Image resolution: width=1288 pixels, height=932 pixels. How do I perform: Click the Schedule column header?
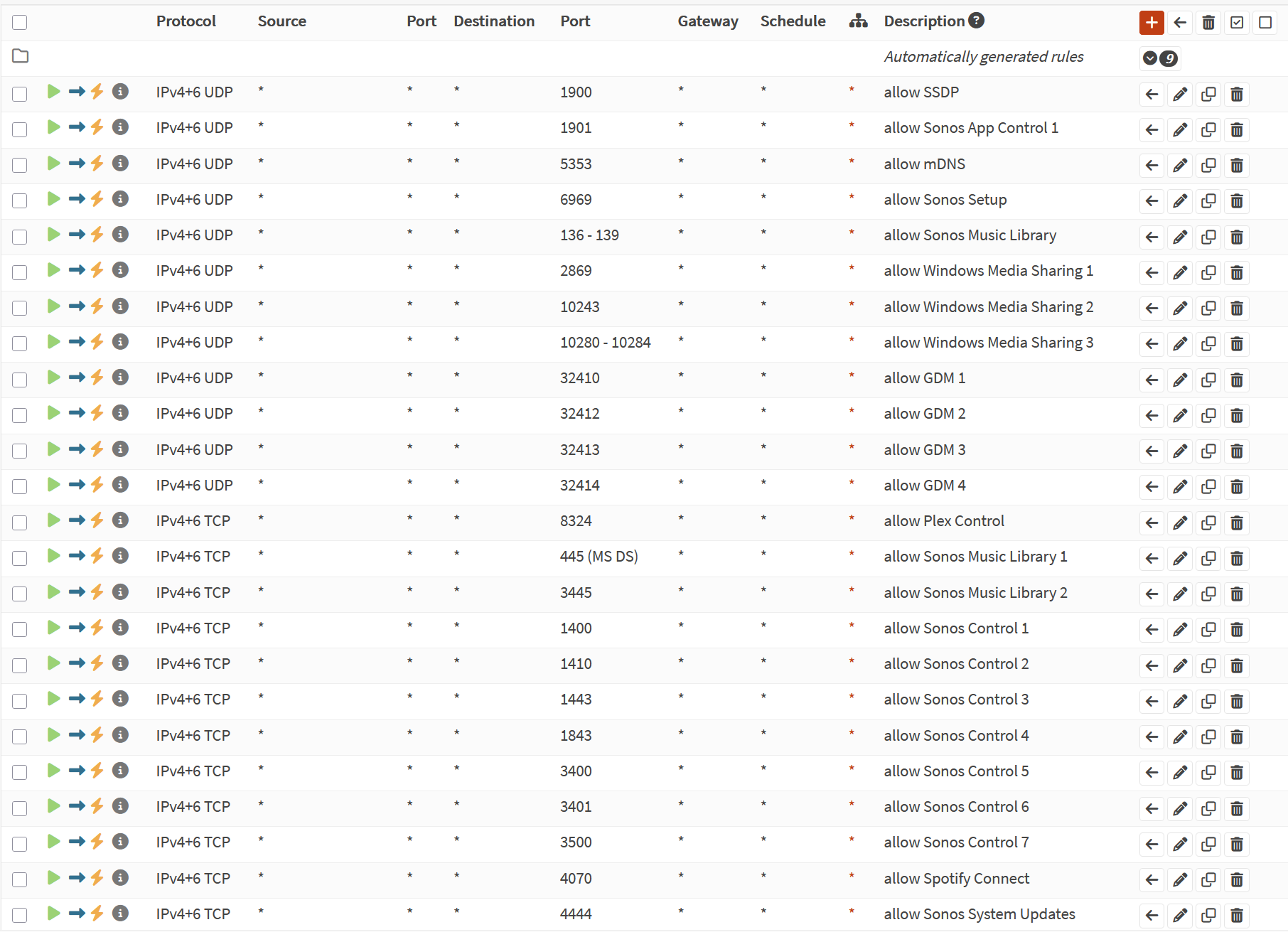[x=793, y=21]
